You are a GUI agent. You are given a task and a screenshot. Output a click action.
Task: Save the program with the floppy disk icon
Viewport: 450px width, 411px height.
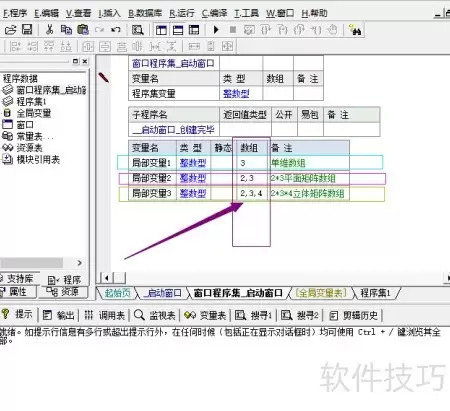coord(27,30)
